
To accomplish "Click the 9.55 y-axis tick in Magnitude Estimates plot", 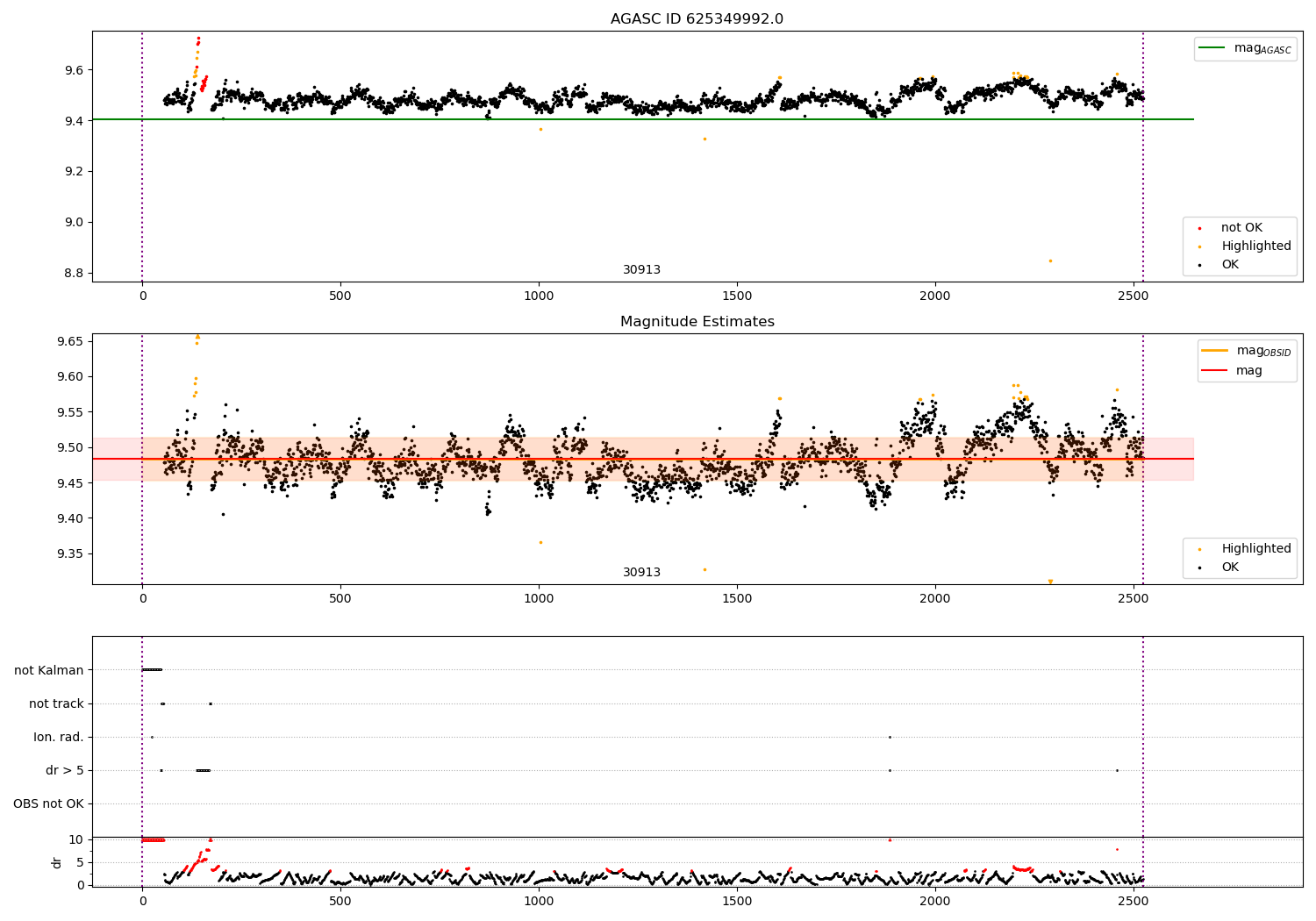I will (69, 412).
